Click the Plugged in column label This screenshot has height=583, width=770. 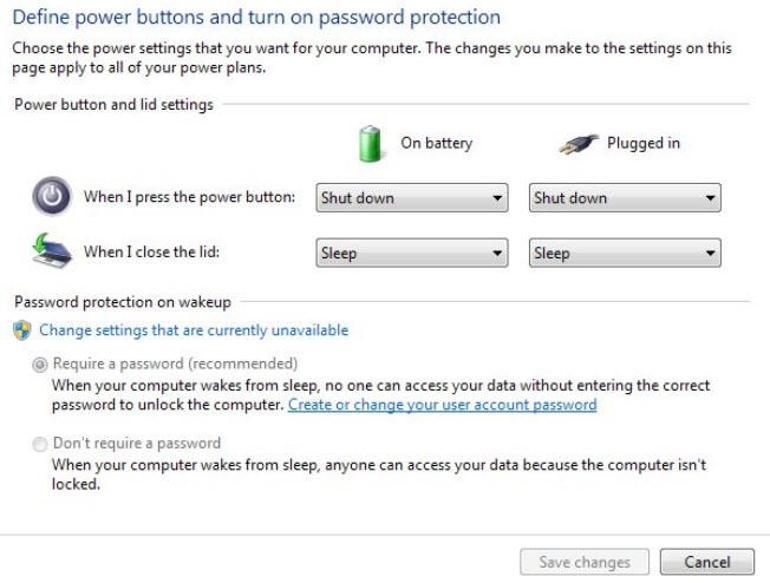[643, 143]
